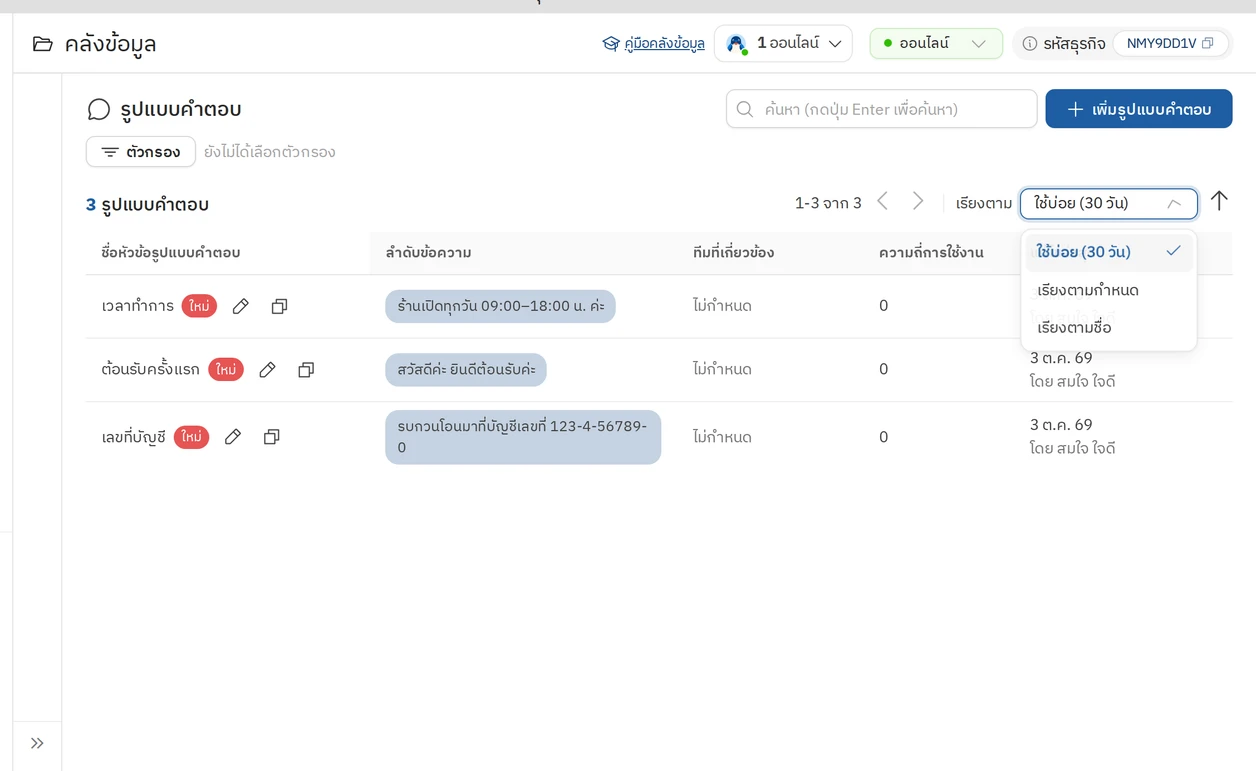Viewport: 1256px width, 771px height.
Task: Edit the เวลาทำการ reply template
Action: click(x=240, y=306)
